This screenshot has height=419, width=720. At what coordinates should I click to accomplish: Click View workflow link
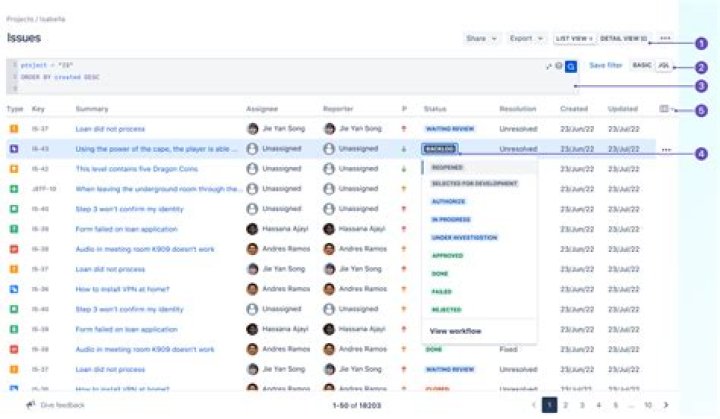point(454,330)
